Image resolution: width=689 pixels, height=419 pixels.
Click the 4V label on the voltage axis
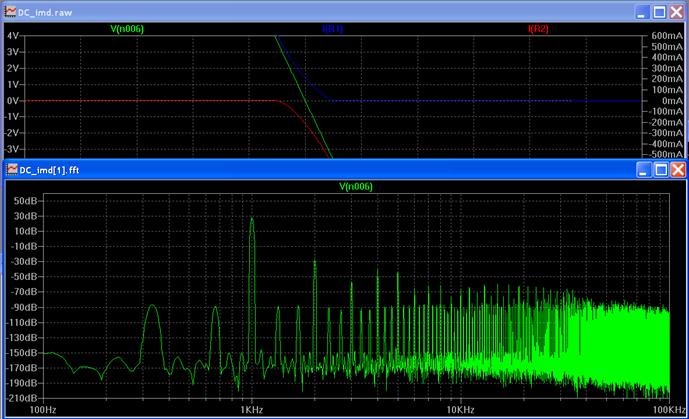click(13, 36)
